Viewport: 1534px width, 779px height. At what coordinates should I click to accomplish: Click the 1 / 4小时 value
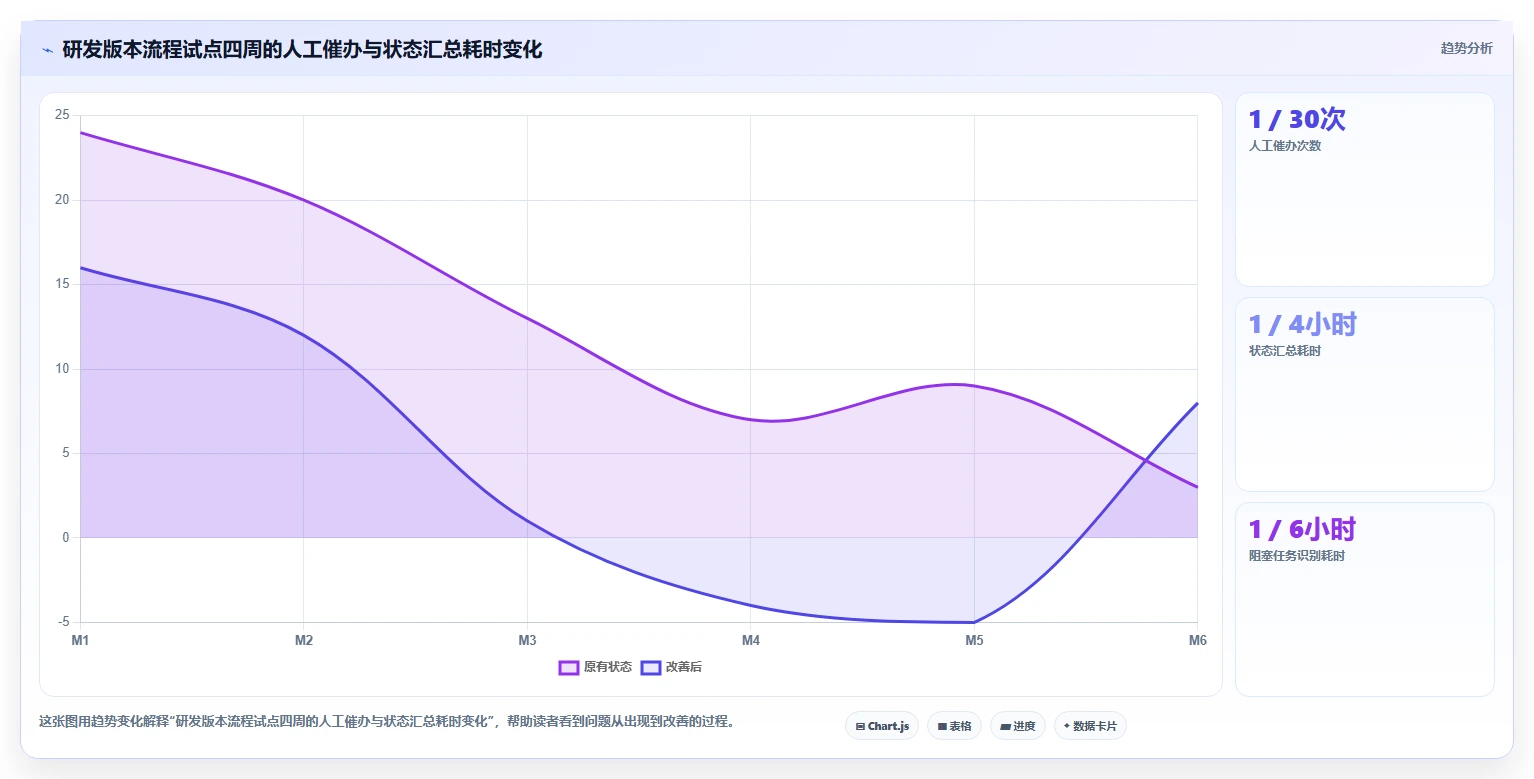1303,324
